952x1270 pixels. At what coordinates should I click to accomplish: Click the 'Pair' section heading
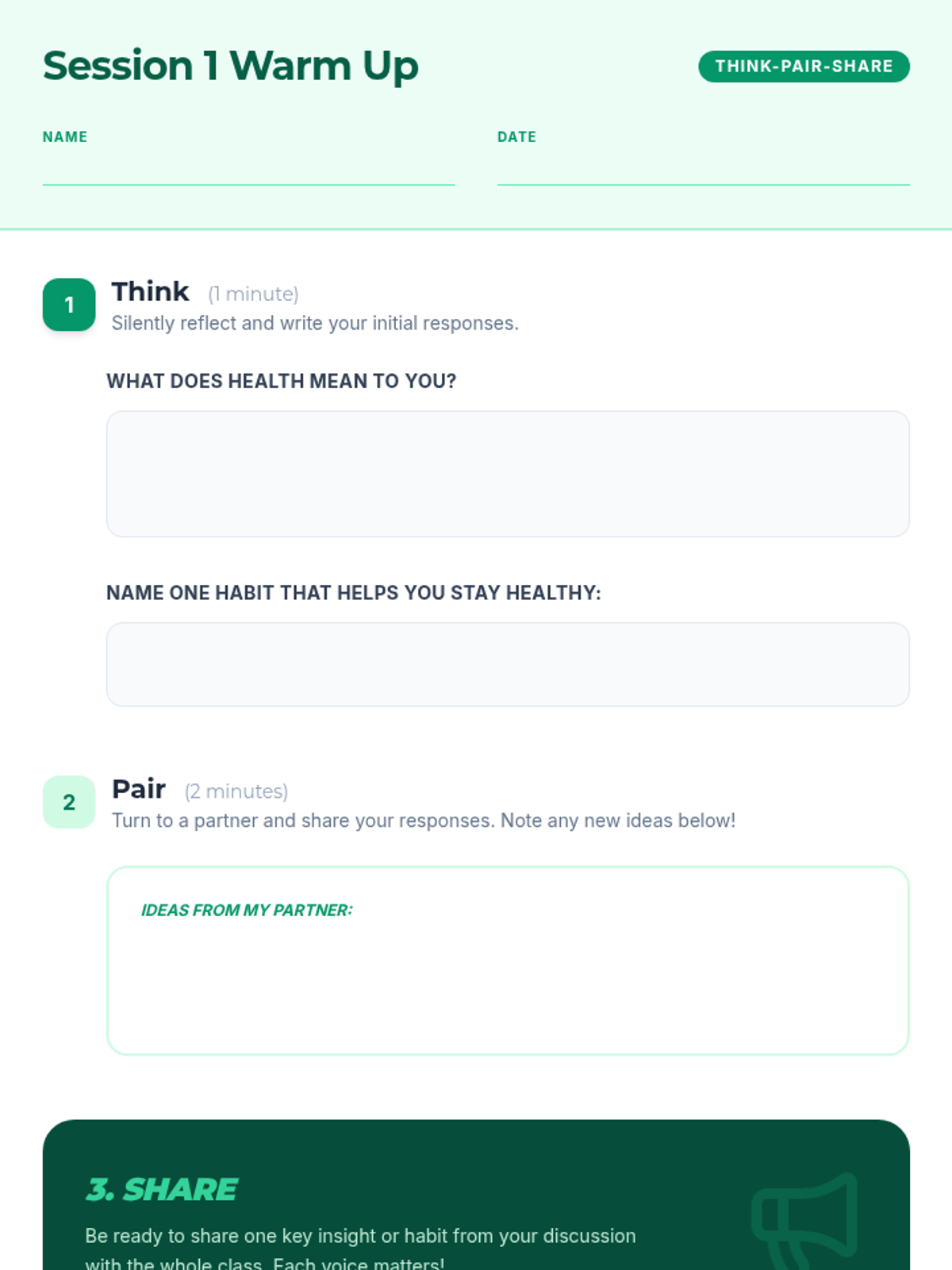(x=139, y=789)
